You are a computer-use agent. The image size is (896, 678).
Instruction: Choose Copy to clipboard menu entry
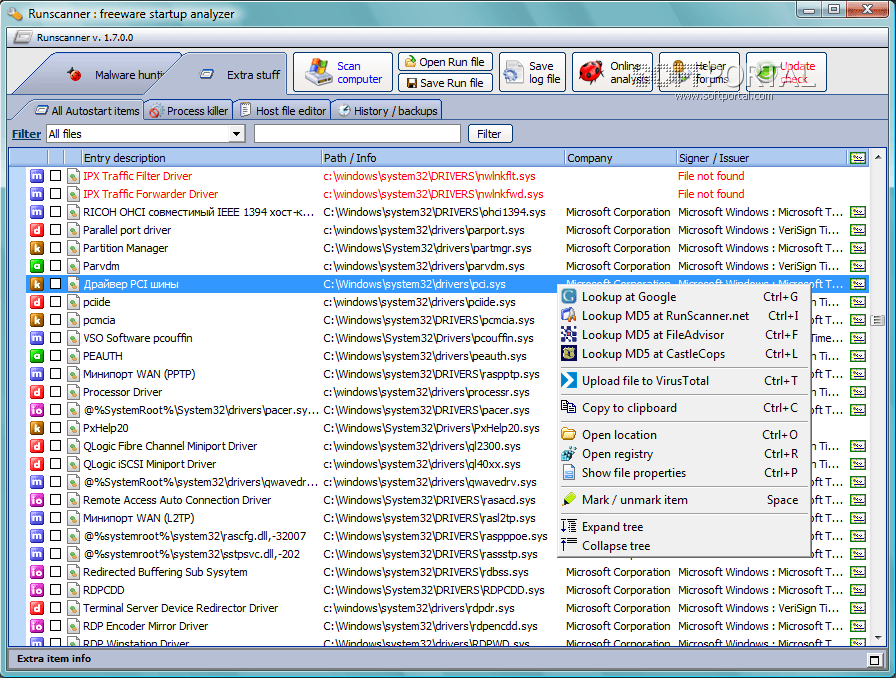click(x=683, y=408)
